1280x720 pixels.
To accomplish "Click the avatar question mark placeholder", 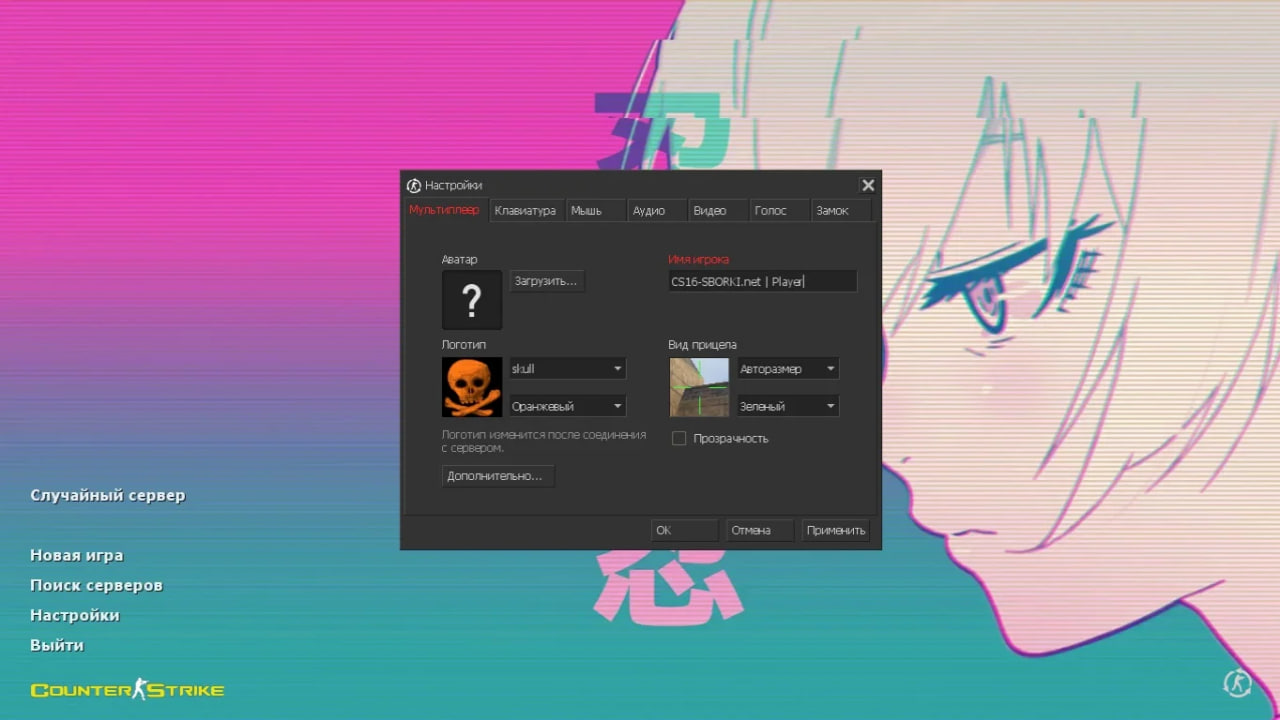I will [x=472, y=300].
